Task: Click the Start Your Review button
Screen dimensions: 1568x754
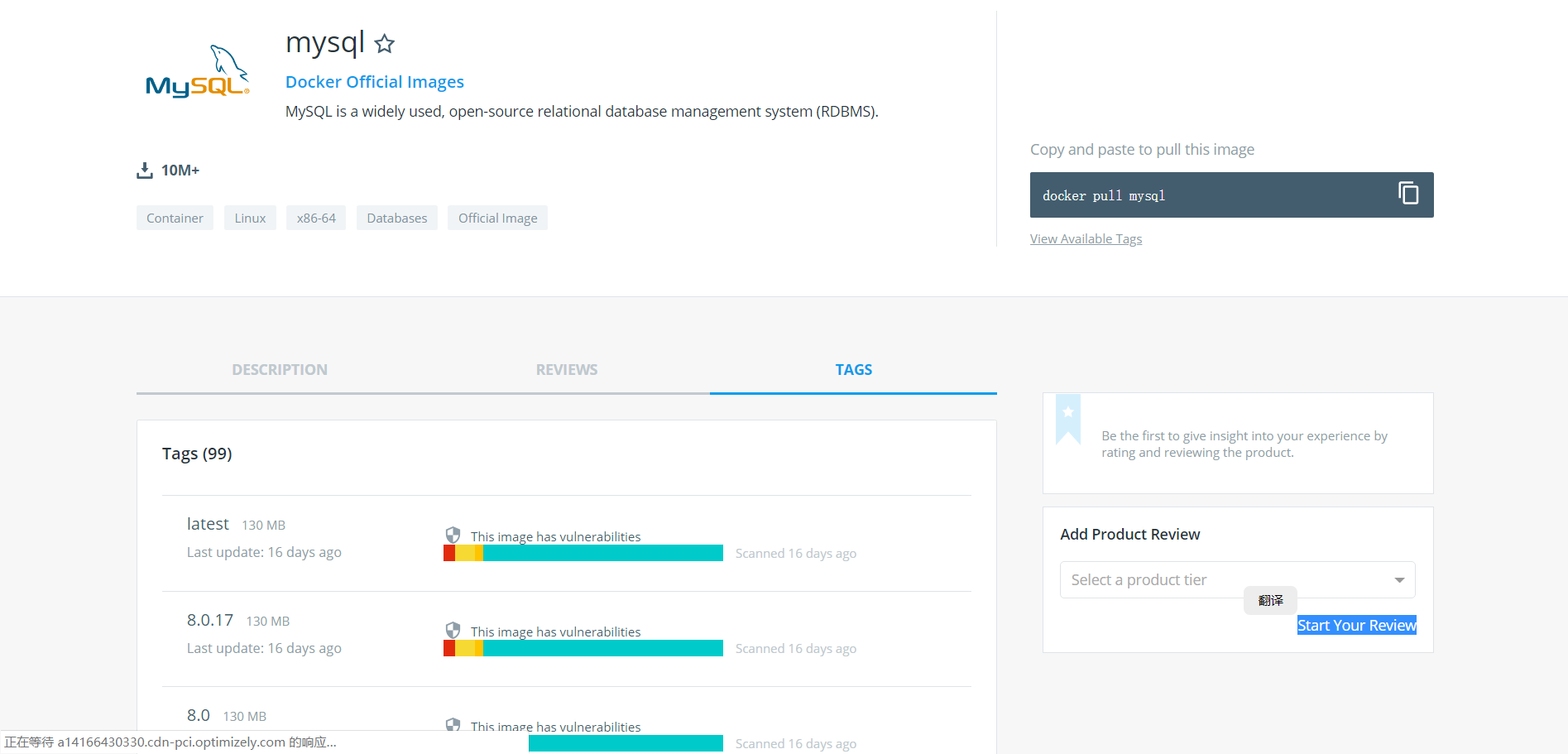Action: click(1357, 626)
